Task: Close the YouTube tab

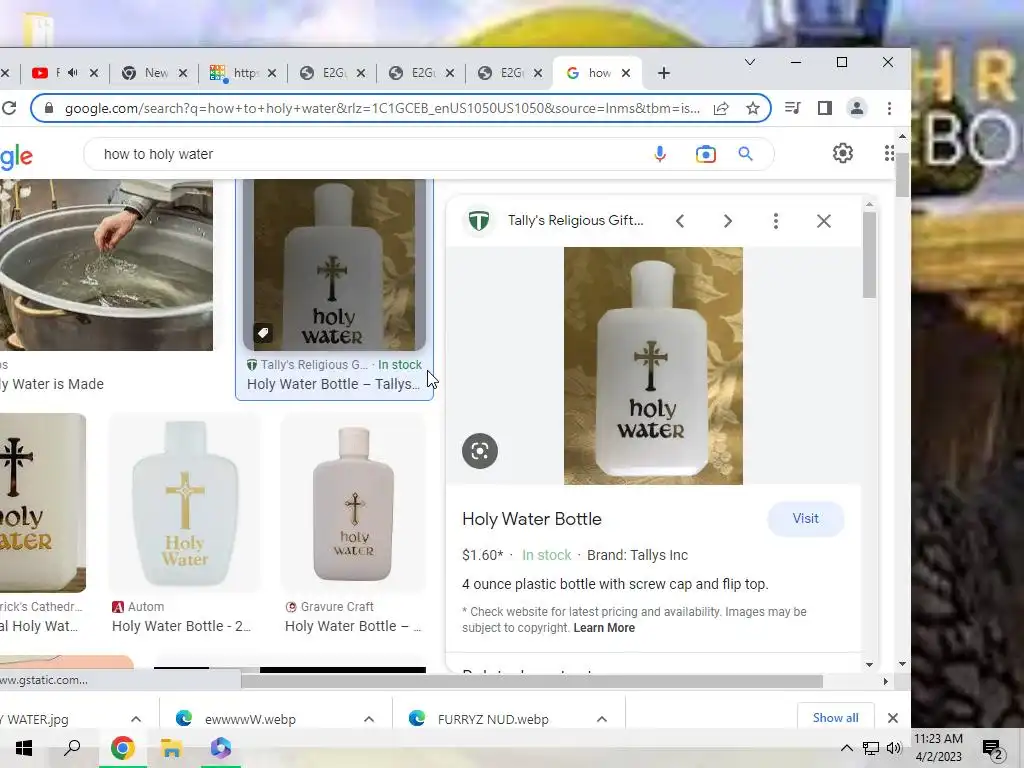Action: coord(93,73)
